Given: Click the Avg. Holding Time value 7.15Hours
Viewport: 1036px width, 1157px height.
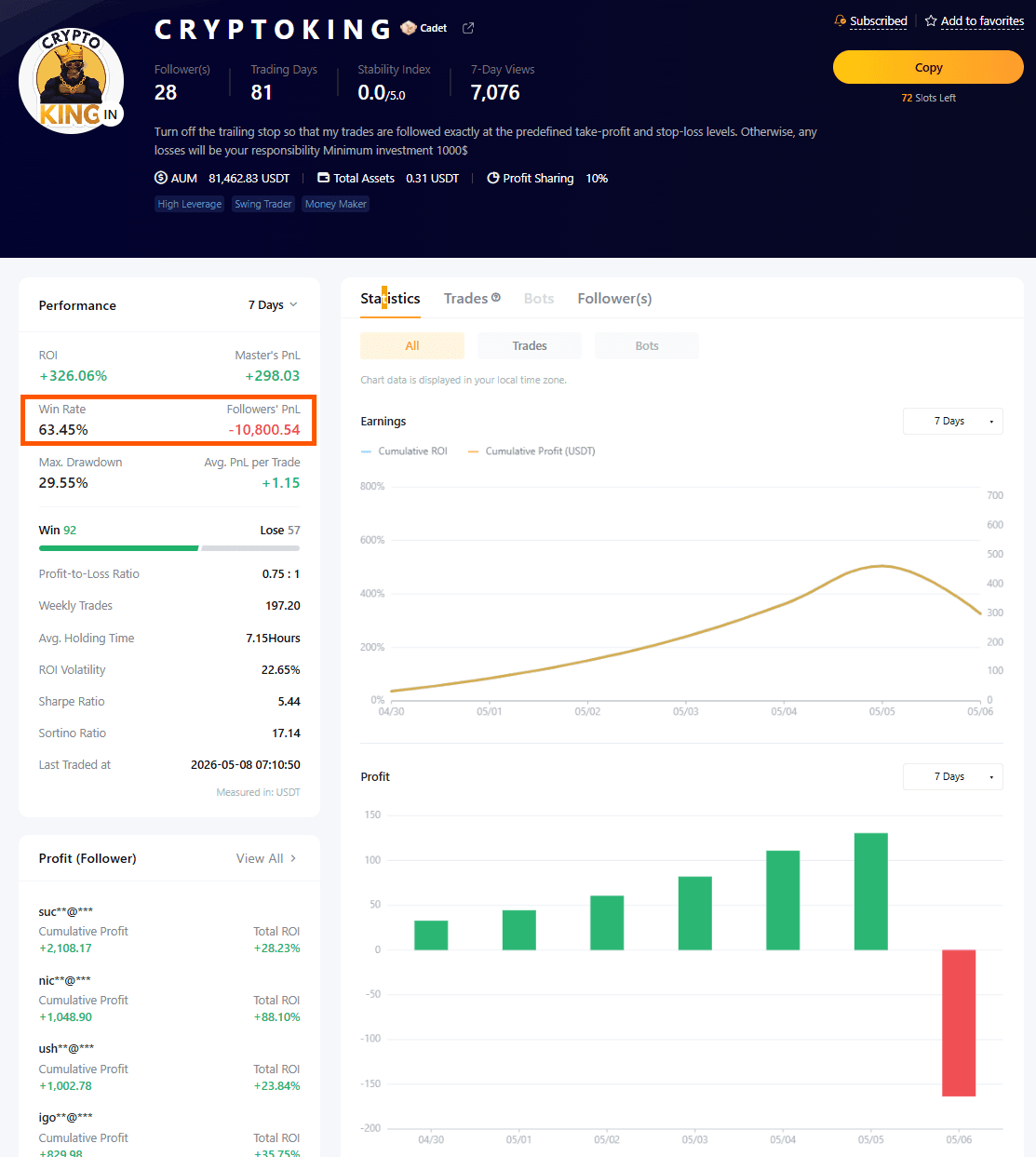Looking at the screenshot, I should pyautogui.click(x=273, y=638).
